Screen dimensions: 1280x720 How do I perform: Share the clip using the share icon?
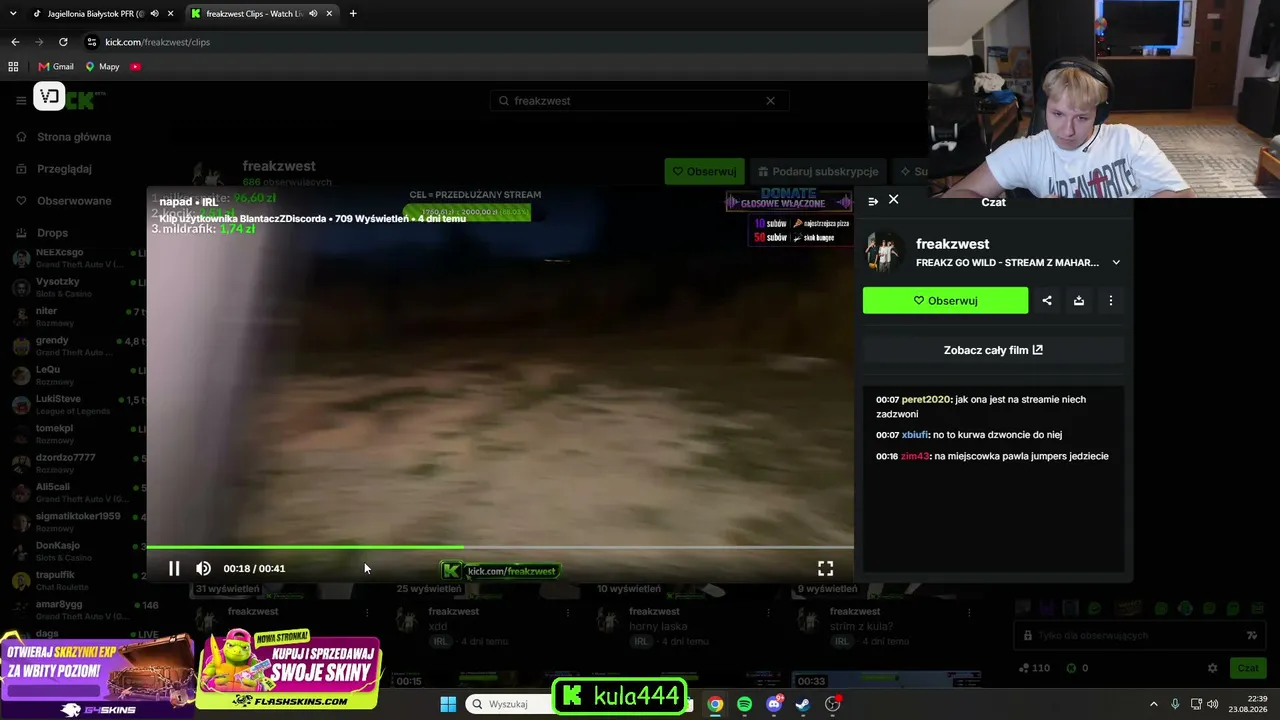1047,300
